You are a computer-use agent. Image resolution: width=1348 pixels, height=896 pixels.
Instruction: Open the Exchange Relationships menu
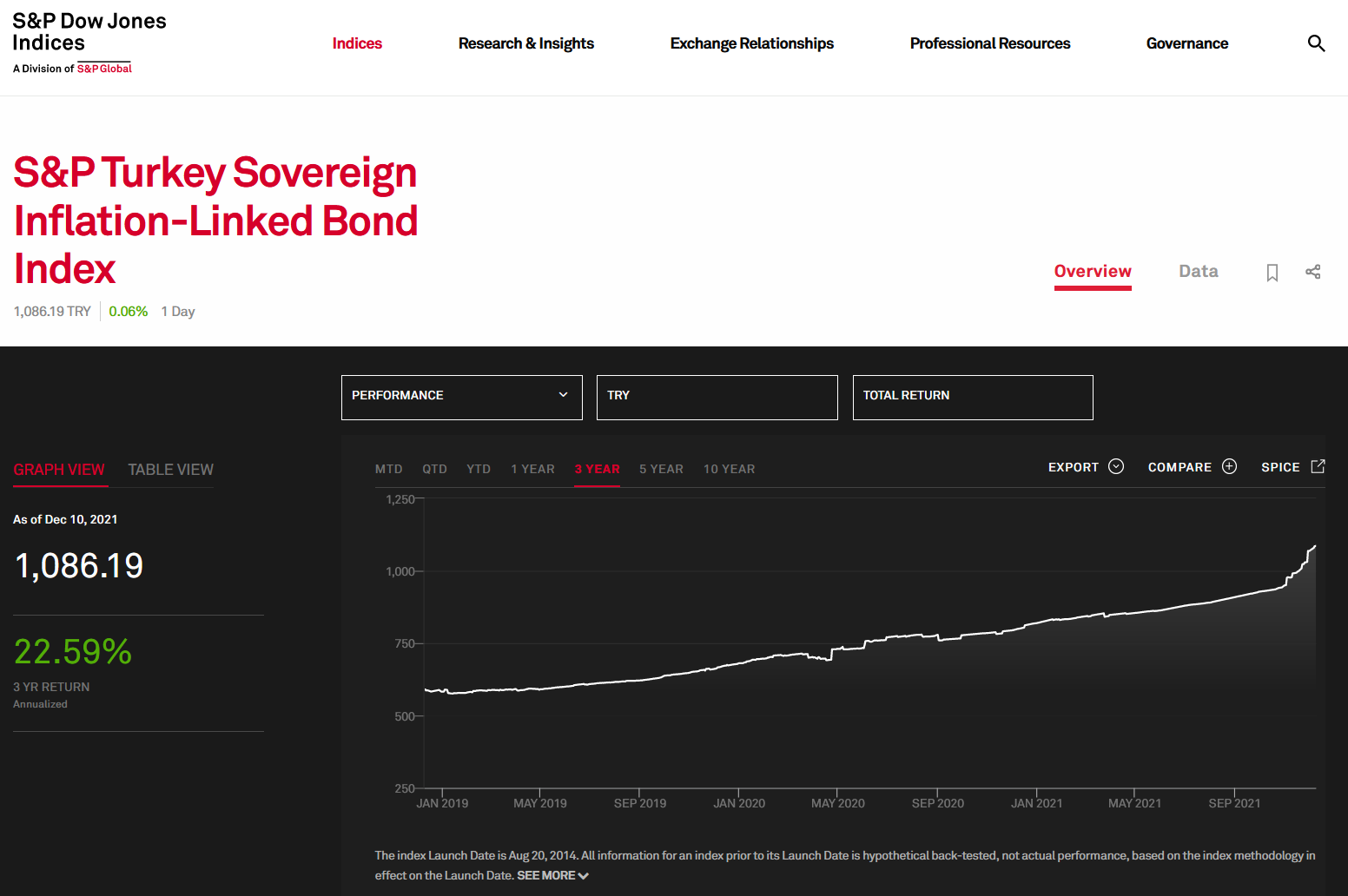(752, 43)
